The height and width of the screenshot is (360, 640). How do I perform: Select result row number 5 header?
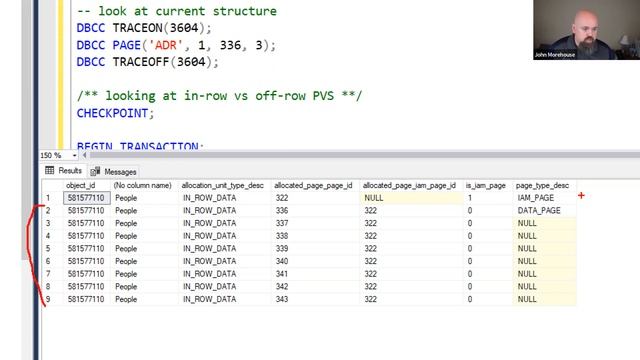coord(48,249)
